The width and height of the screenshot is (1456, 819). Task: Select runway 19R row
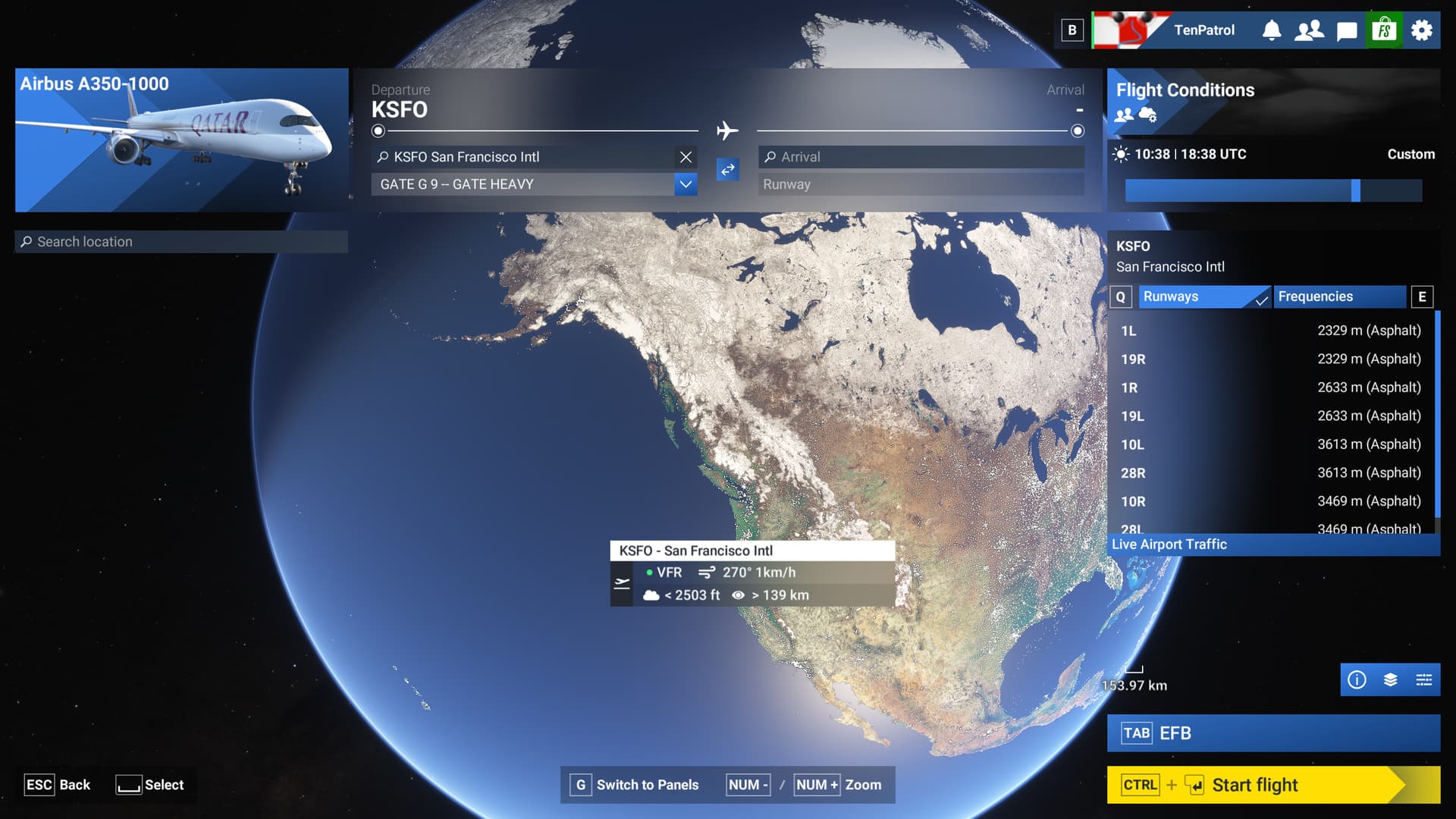click(x=1271, y=359)
